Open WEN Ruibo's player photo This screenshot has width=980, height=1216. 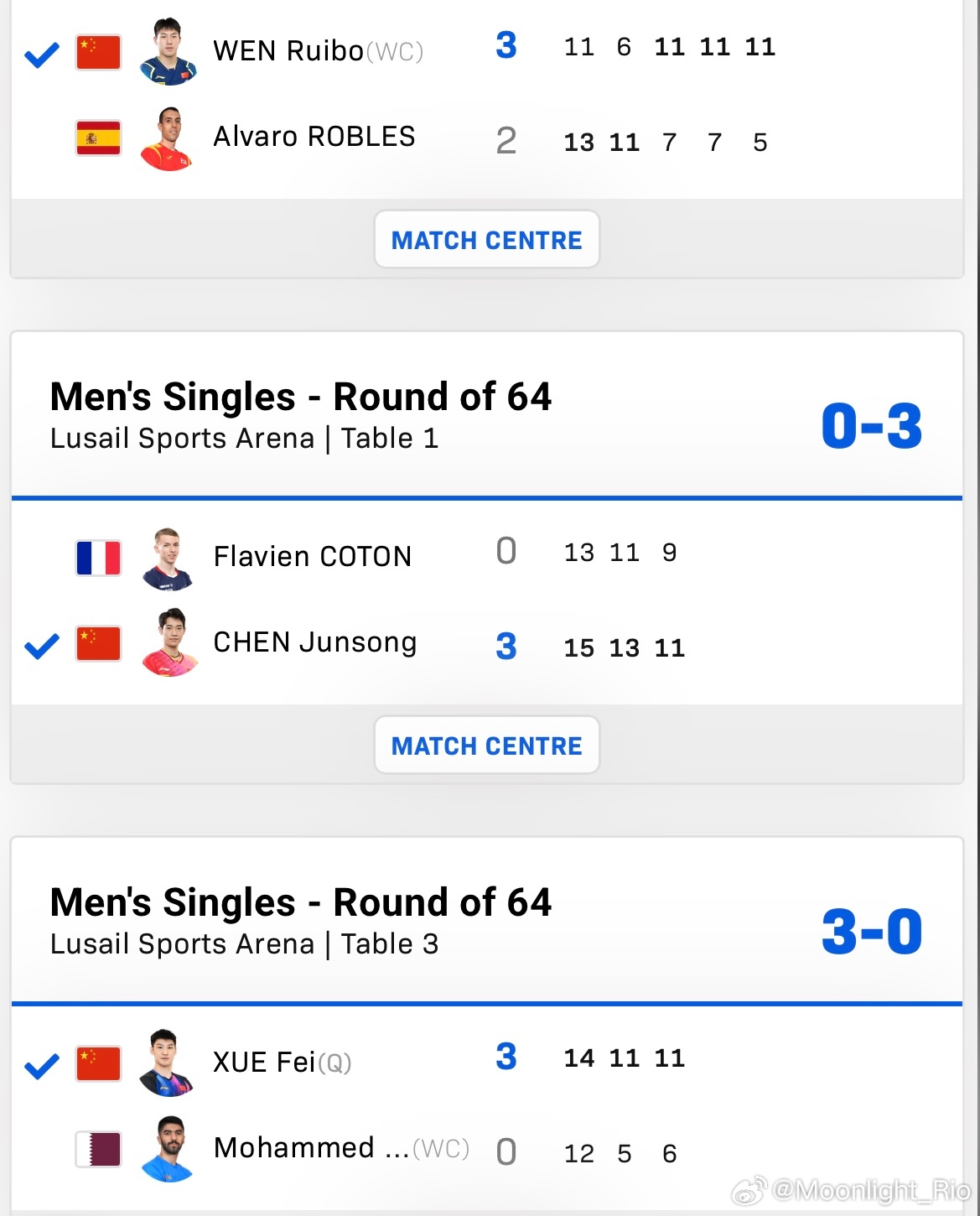tap(169, 51)
